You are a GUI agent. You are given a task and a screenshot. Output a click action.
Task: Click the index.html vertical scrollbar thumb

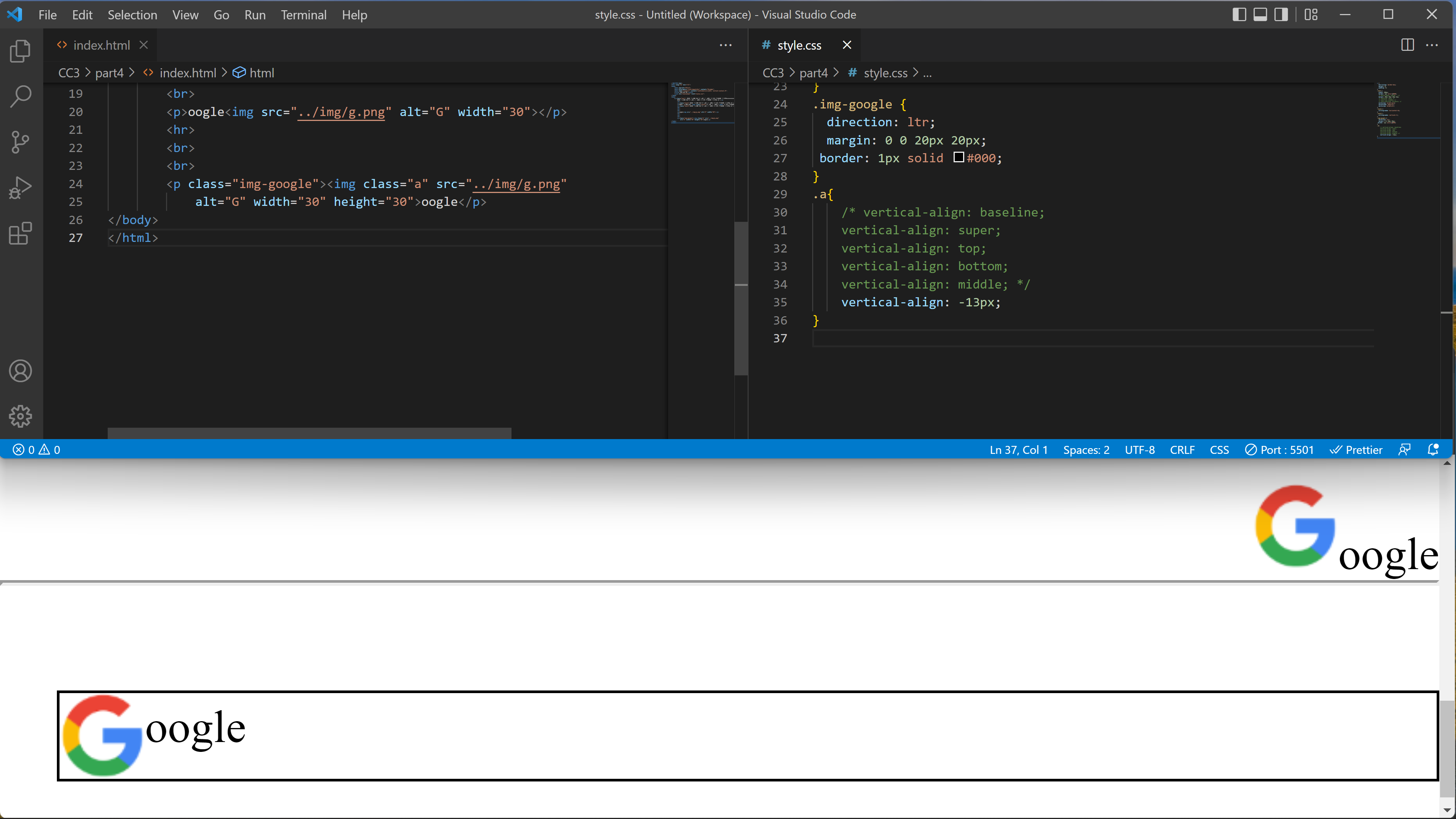click(741, 299)
